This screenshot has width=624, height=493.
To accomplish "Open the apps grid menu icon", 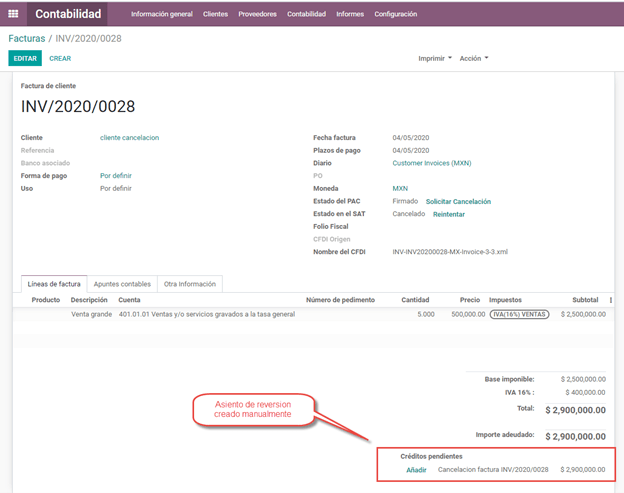I will point(13,14).
